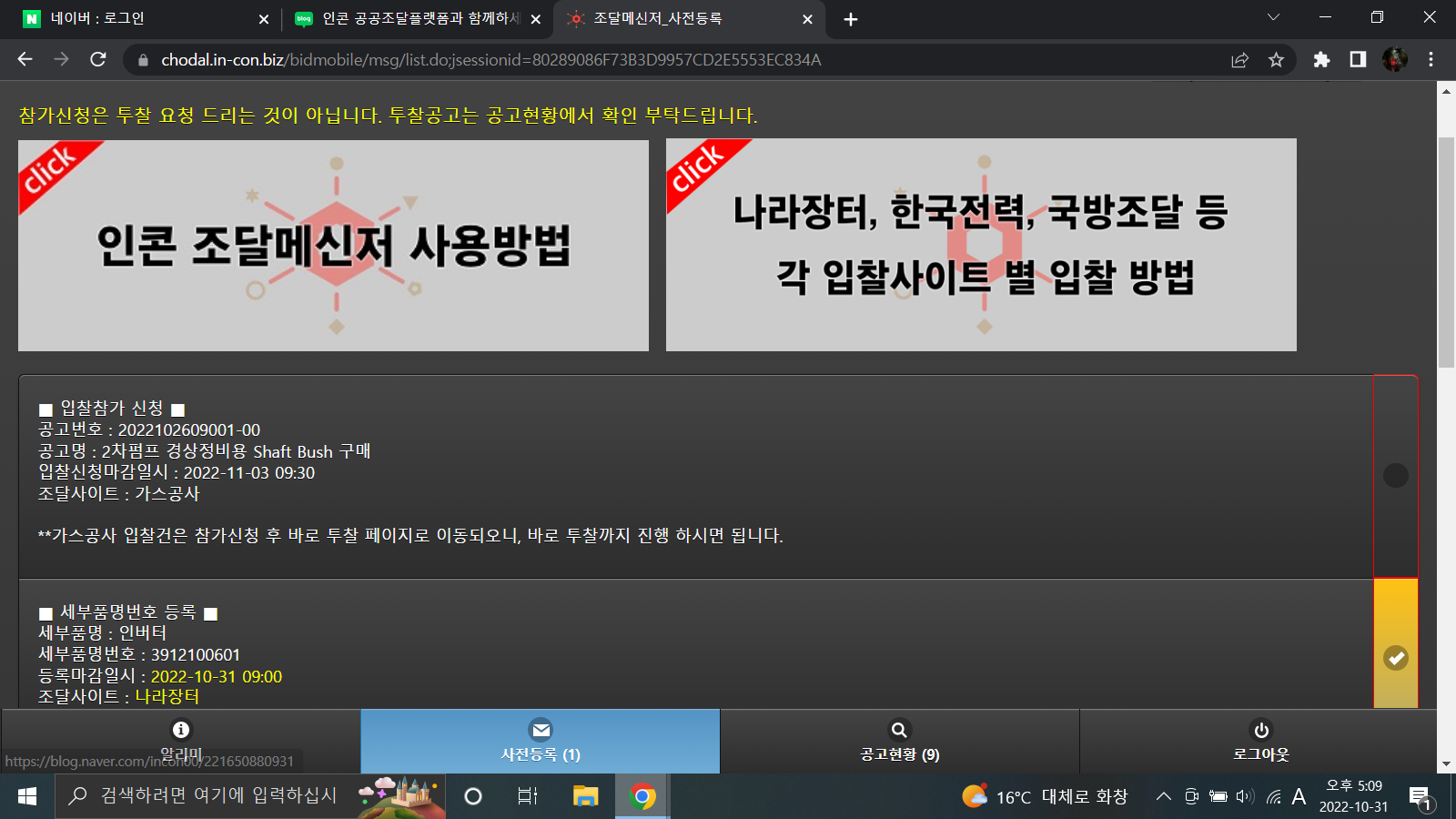Click page vertical scrollbar thumb
The image size is (1456, 819).
pos(1446,252)
